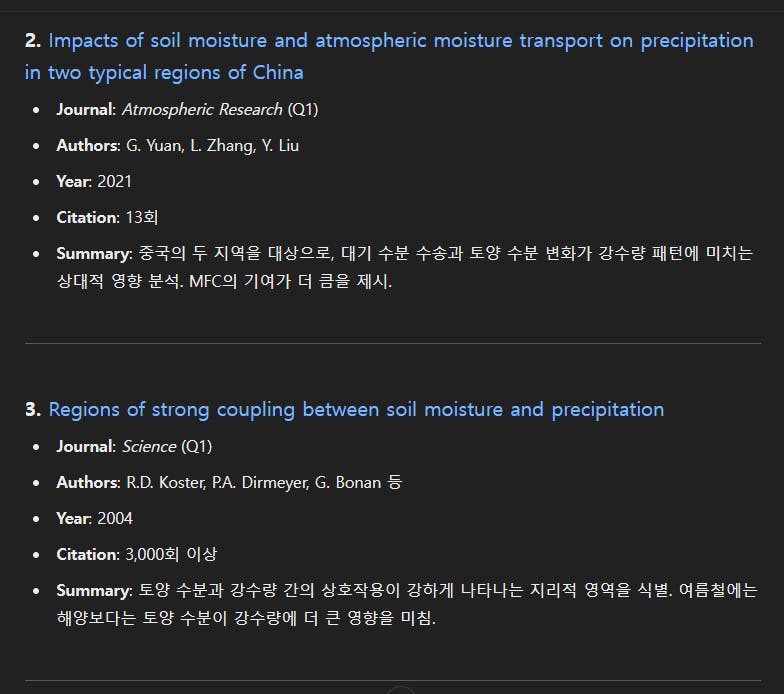Viewport: 784px width, 694px height.
Task: Click the (Q1) tag after Atmospheric Research
Action: [x=303, y=110]
